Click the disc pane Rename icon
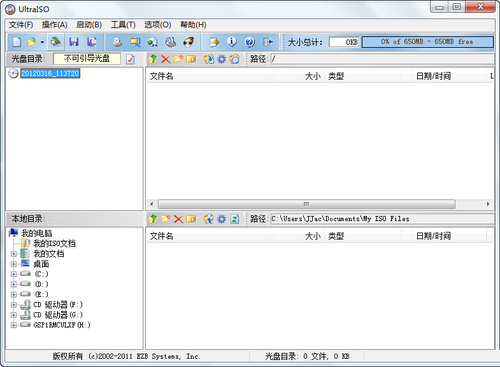 pos(191,59)
